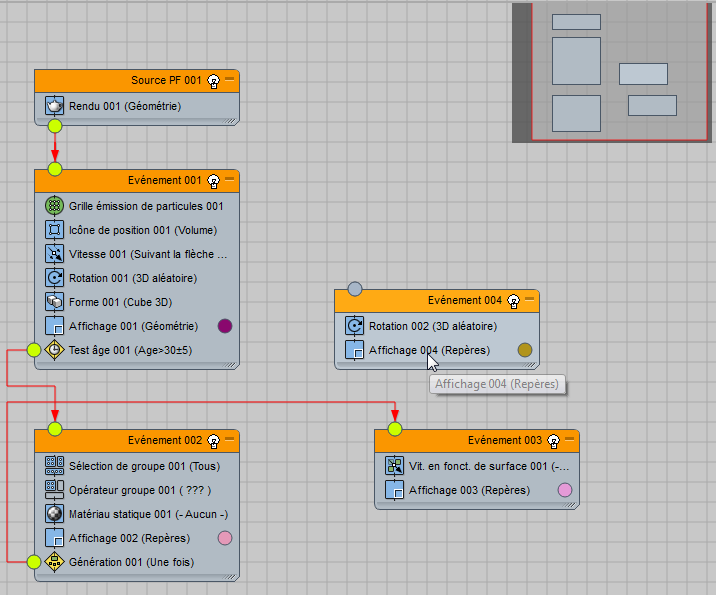Image resolution: width=716 pixels, height=595 pixels.
Task: Select the Source PF 001 title bar
Action: tap(137, 81)
